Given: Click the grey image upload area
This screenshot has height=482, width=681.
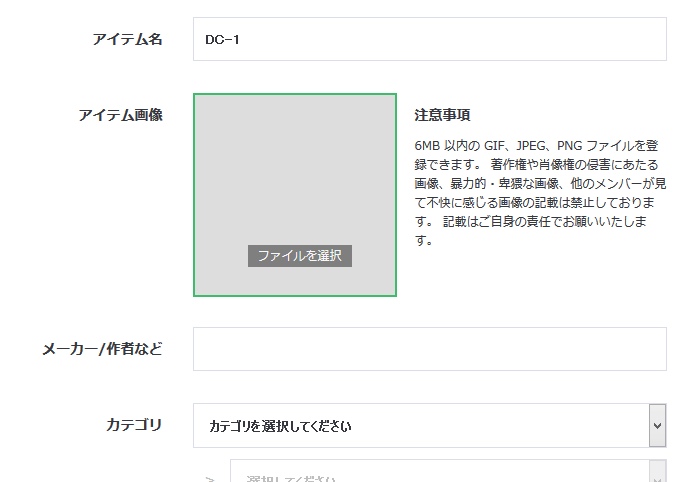Looking at the screenshot, I should 295,170.
